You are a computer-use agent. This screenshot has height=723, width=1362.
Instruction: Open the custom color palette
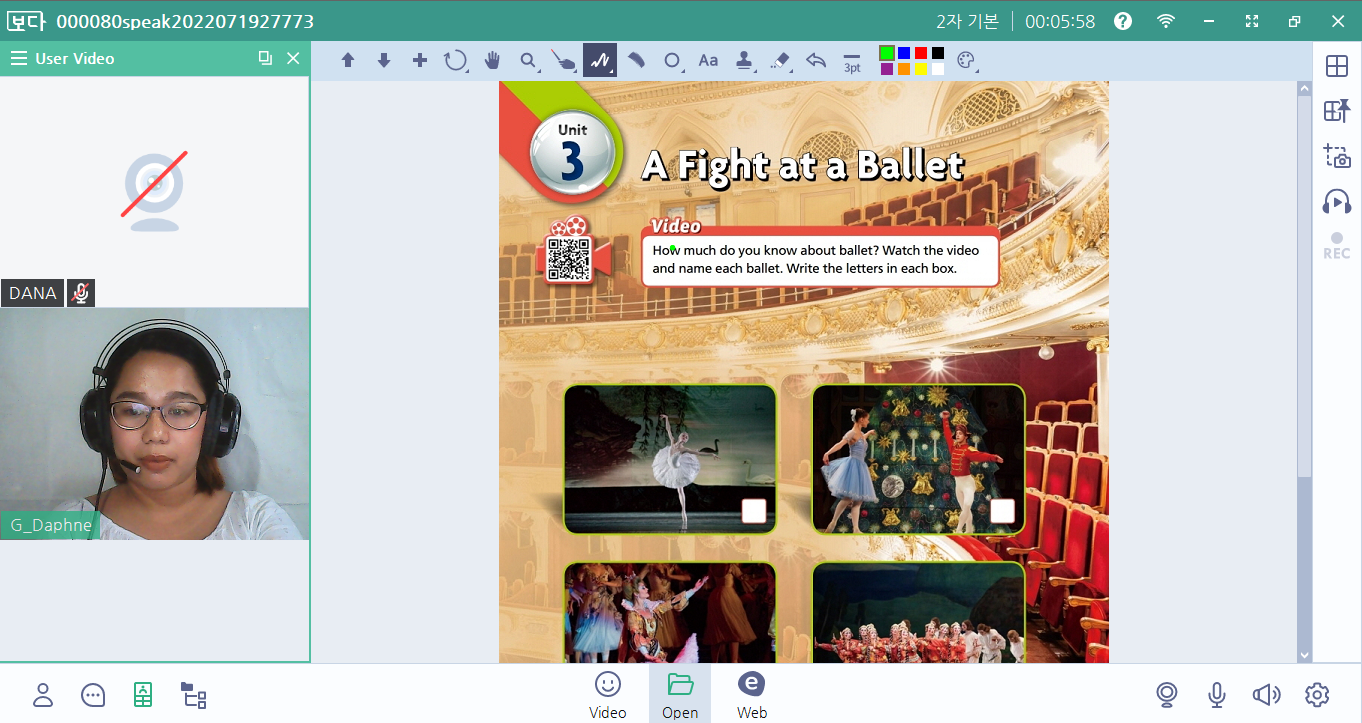point(966,60)
